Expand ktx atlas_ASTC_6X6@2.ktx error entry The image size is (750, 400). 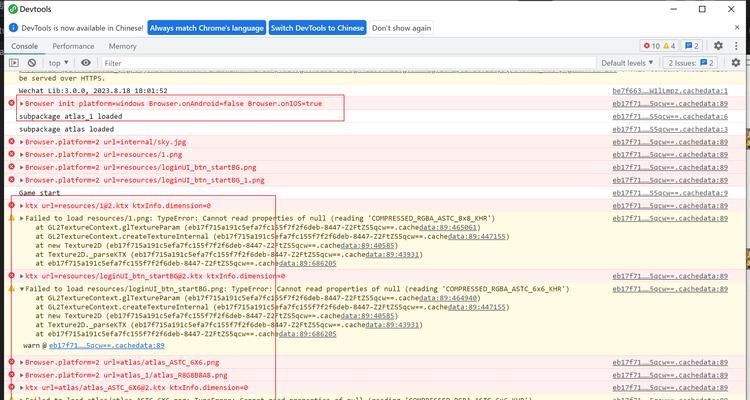(x=22, y=388)
